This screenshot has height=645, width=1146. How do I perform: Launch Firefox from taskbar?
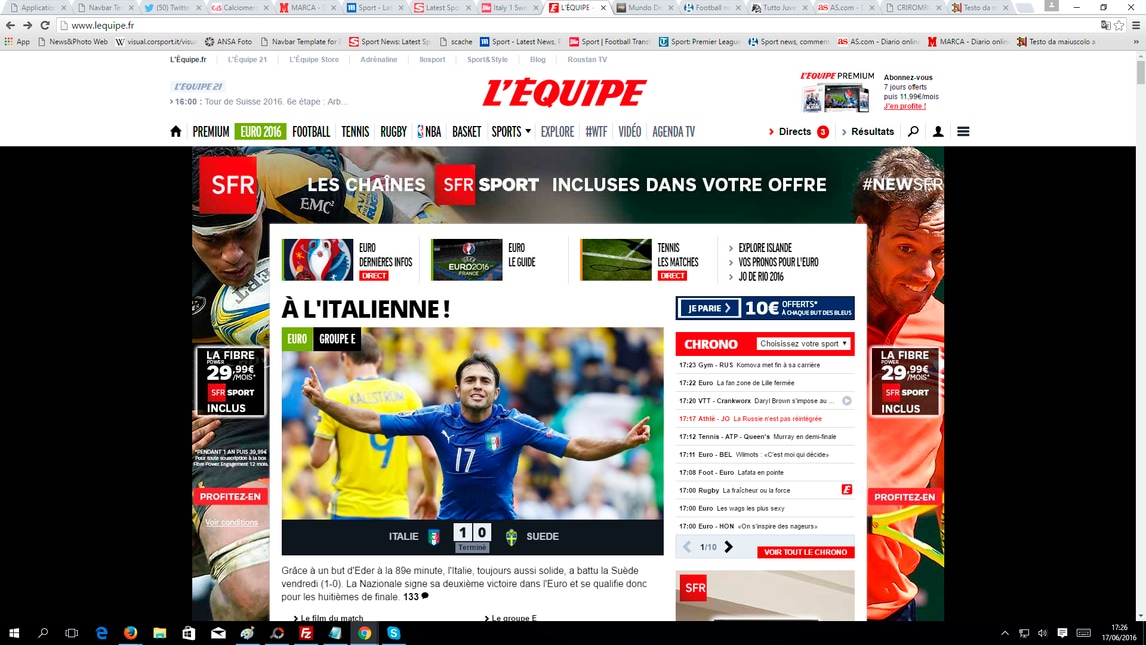[x=131, y=633]
